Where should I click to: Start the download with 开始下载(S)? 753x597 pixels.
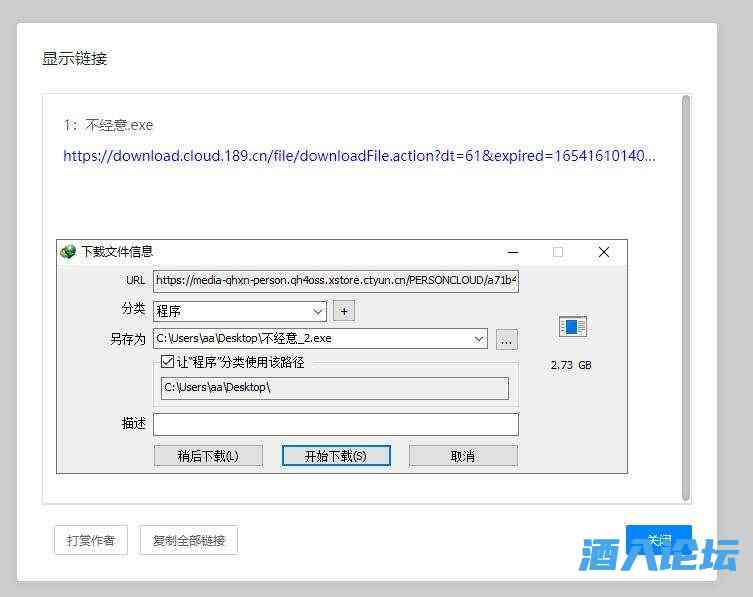(x=336, y=456)
